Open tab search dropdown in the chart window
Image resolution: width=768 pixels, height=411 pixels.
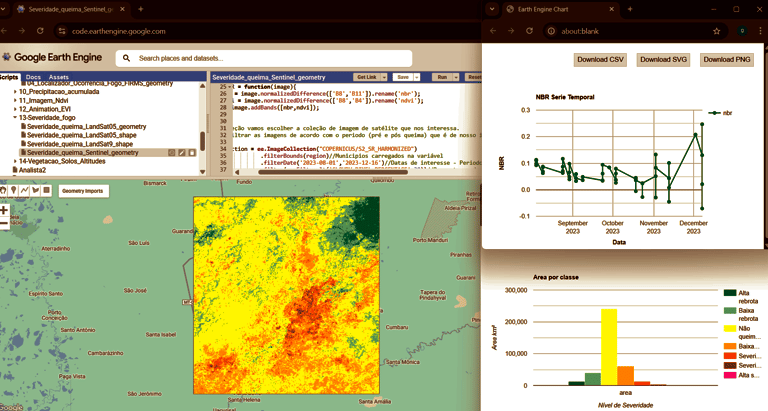click(492, 9)
